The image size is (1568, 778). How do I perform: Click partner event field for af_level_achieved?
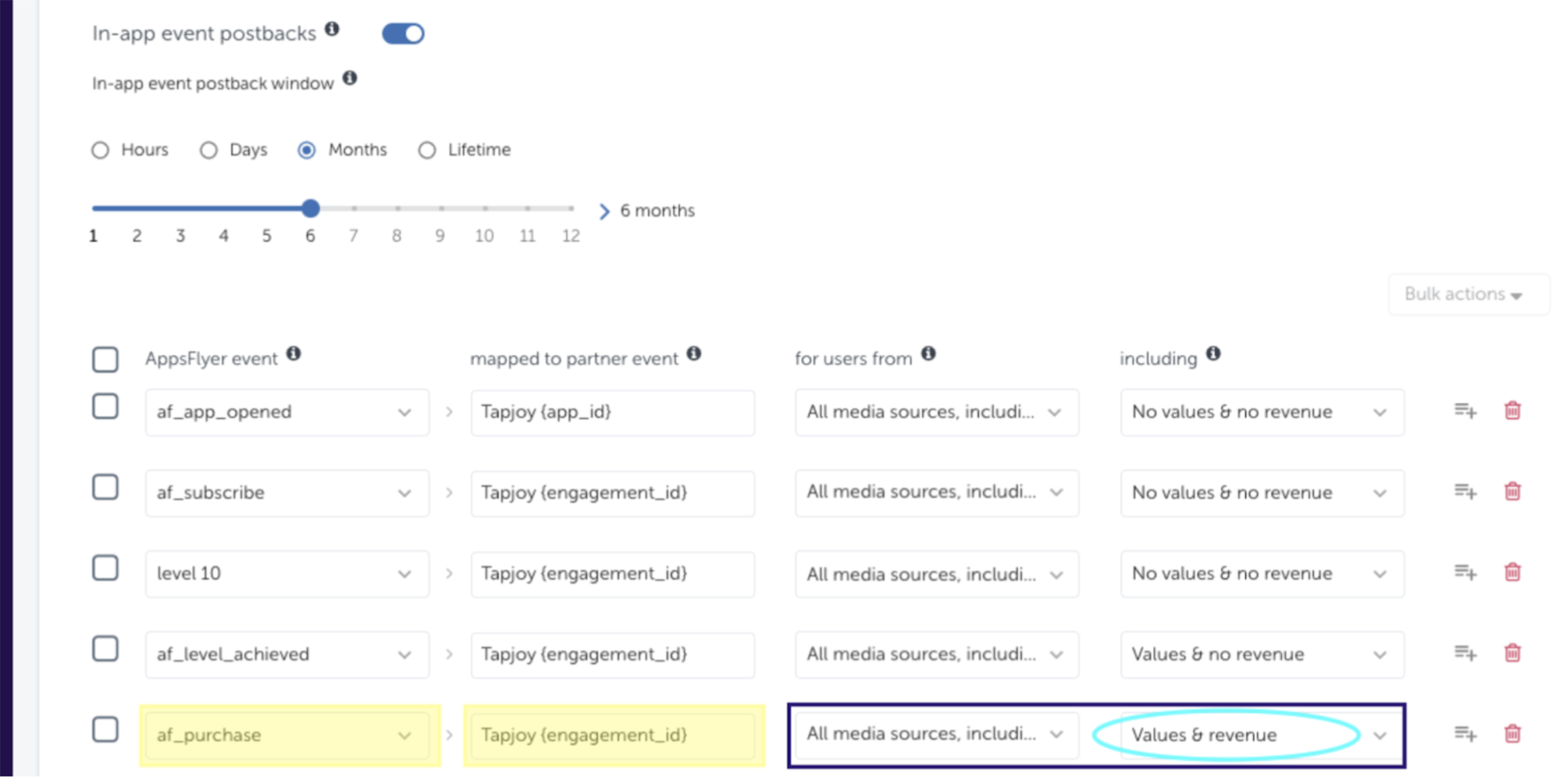click(612, 655)
